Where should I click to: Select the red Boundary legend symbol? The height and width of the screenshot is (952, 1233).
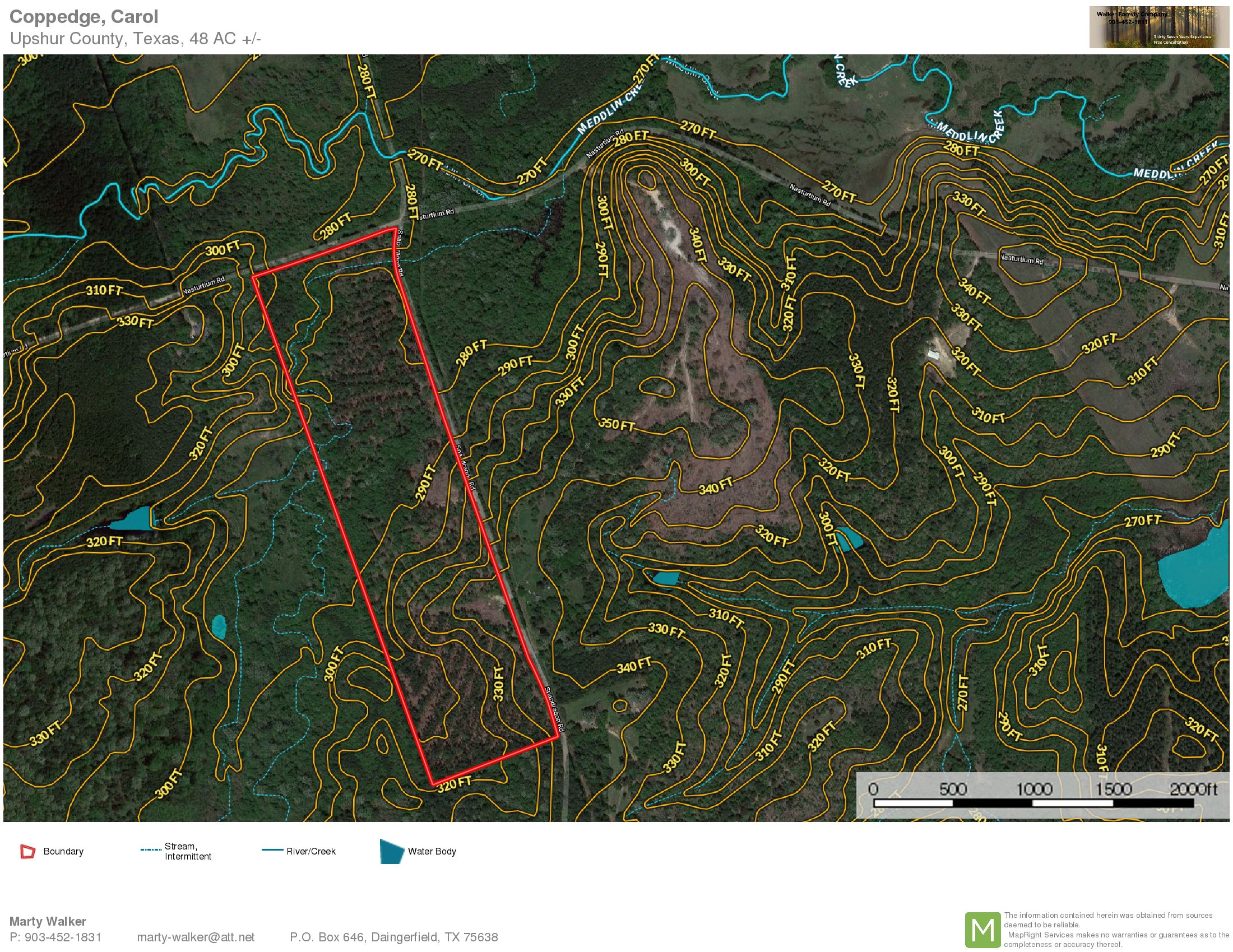tap(26, 852)
